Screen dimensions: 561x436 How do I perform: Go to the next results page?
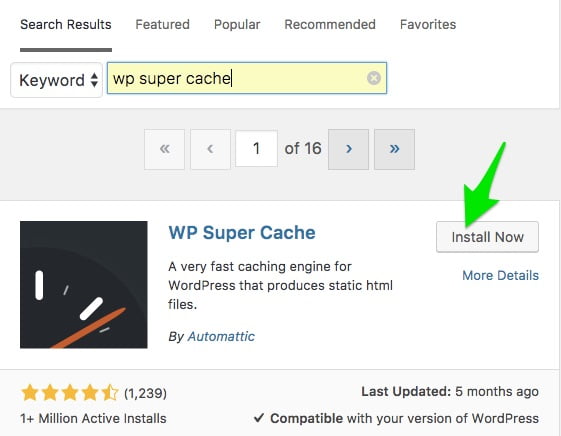(348, 149)
